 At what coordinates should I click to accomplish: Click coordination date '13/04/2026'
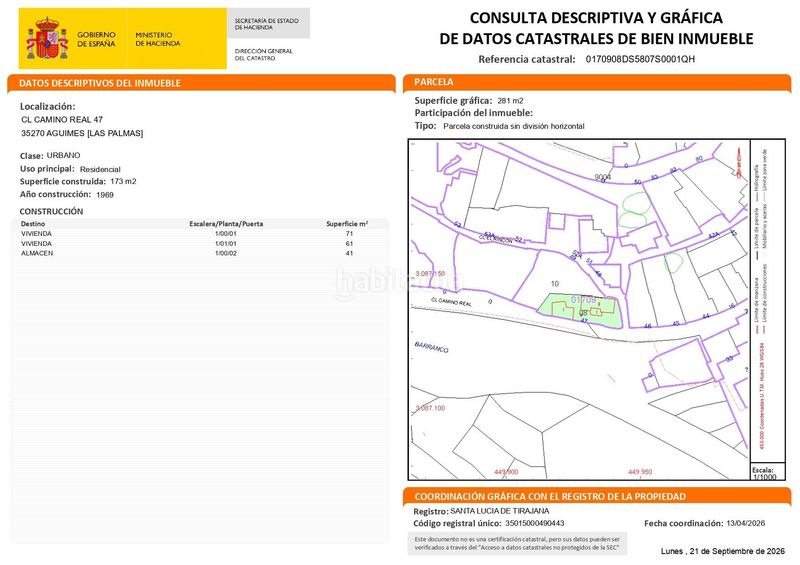click(x=746, y=523)
